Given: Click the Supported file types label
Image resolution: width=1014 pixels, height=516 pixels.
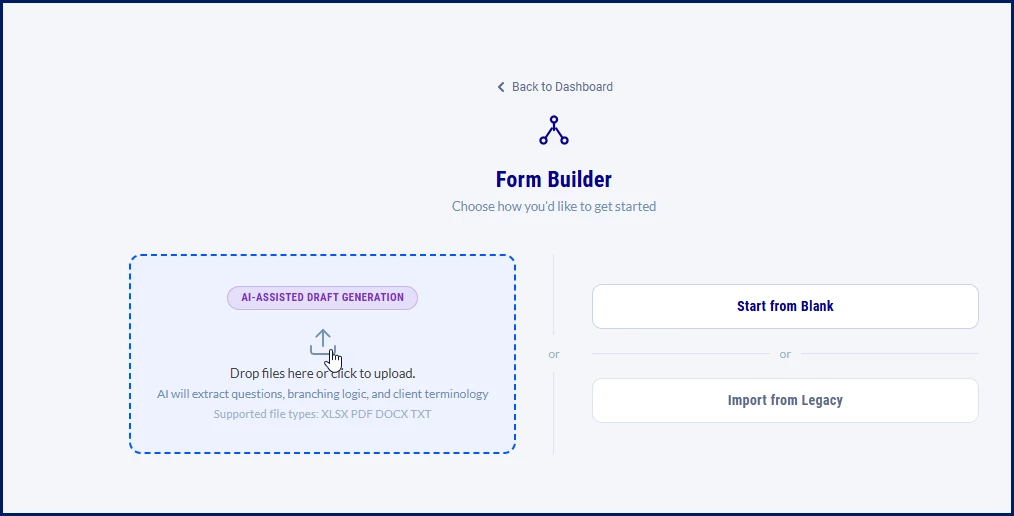Looking at the screenshot, I should tap(266, 414).
